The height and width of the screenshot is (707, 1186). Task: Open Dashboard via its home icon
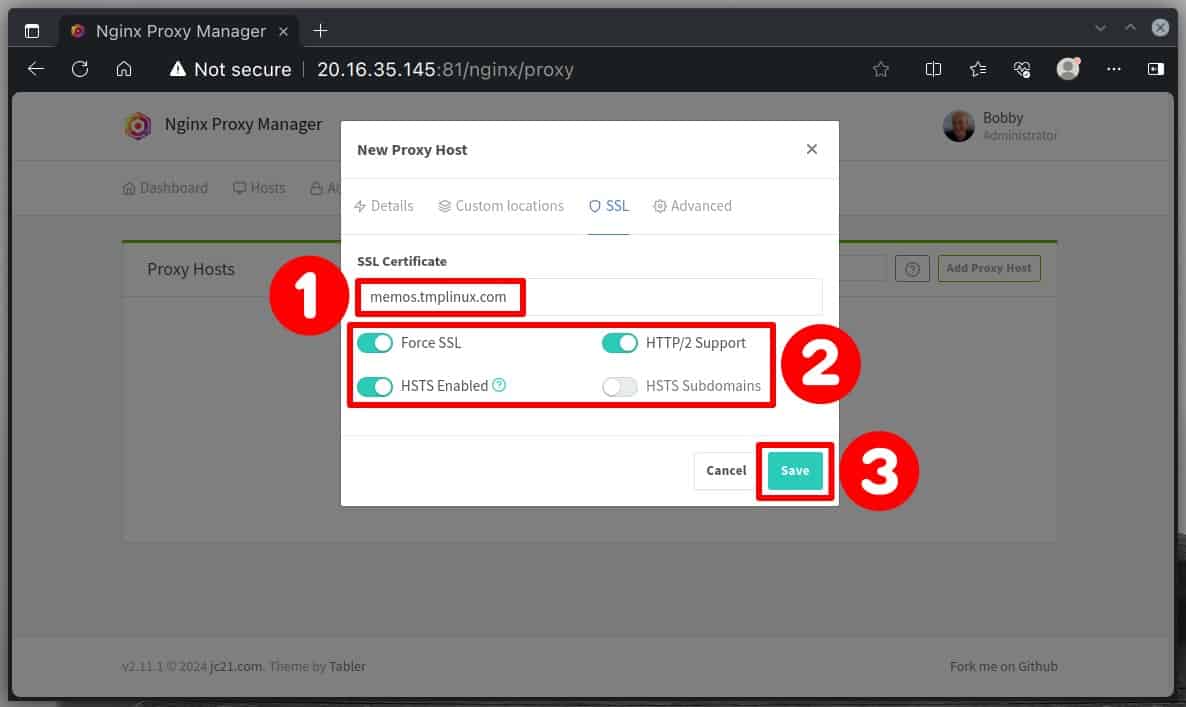pos(130,187)
